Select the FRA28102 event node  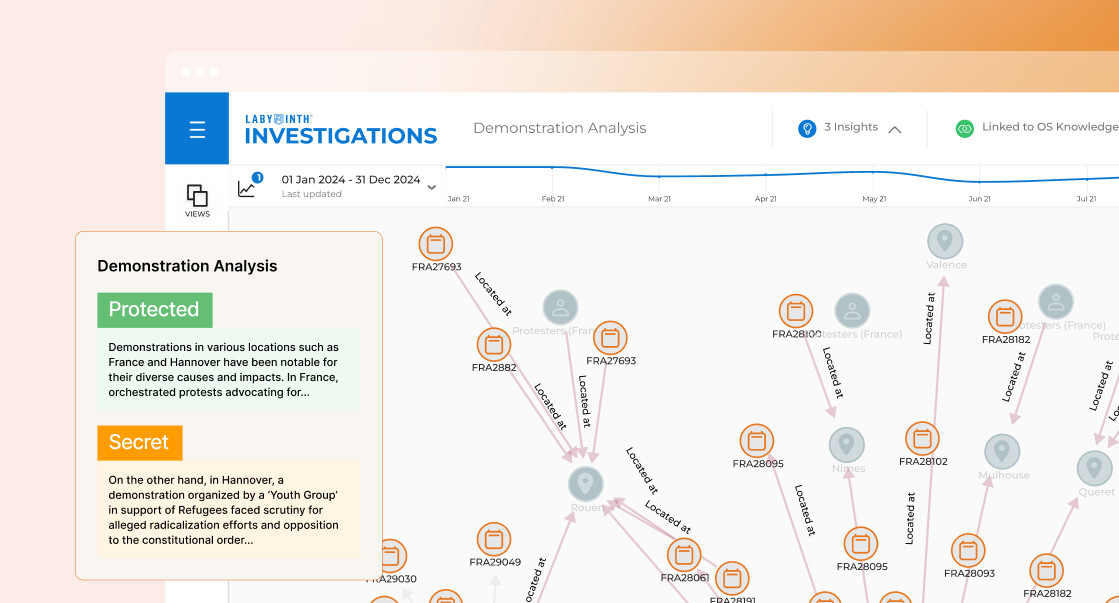[922, 439]
